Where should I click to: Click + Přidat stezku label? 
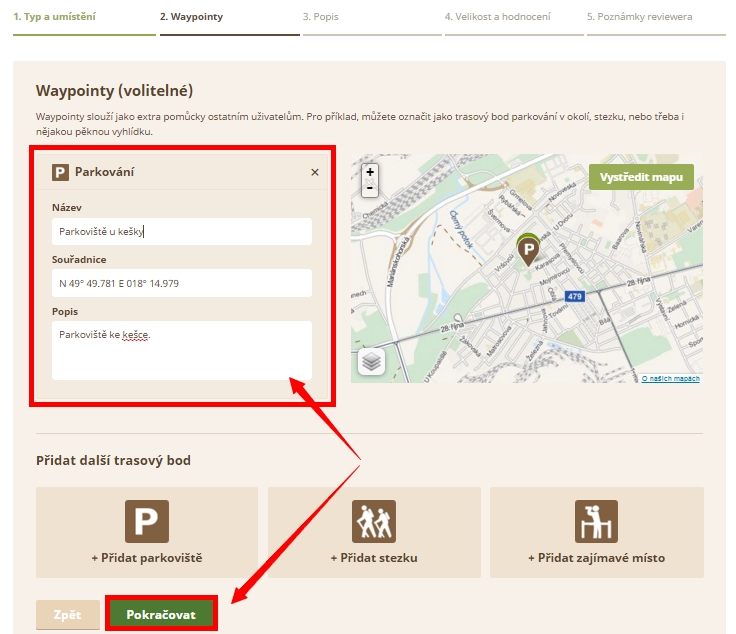374,558
